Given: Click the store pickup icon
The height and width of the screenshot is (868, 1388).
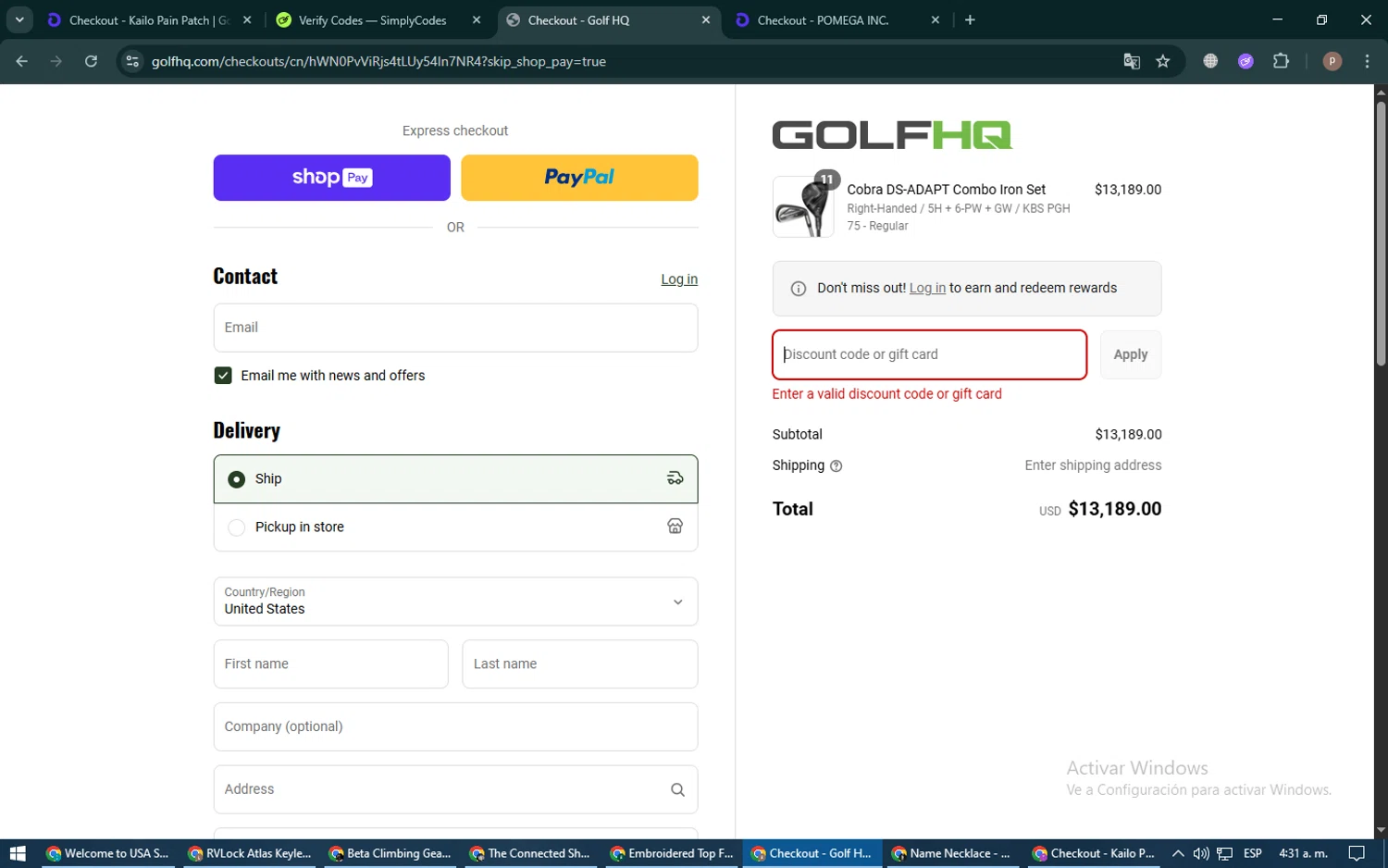Looking at the screenshot, I should click(x=675, y=527).
